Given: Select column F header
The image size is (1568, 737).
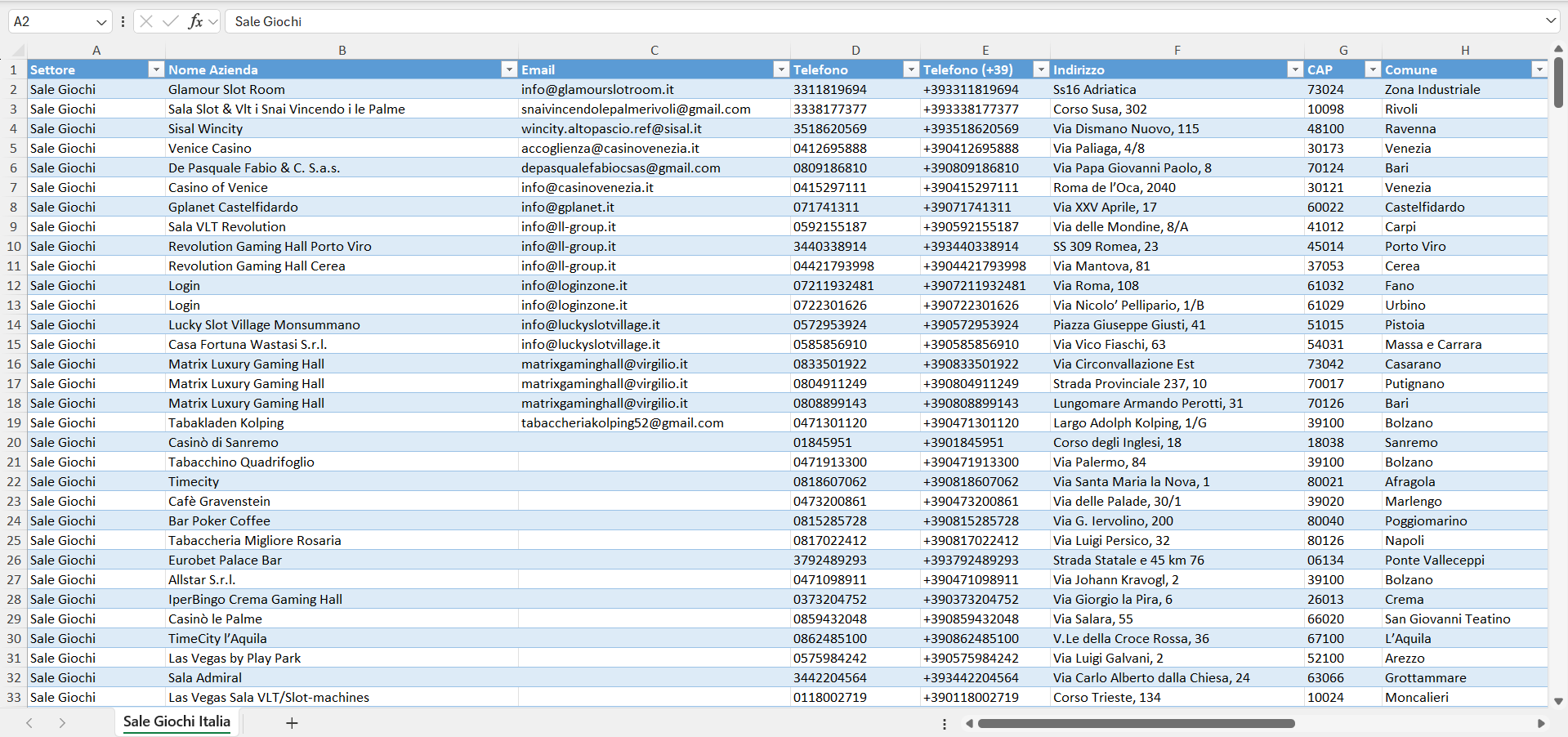Looking at the screenshot, I should (1177, 51).
